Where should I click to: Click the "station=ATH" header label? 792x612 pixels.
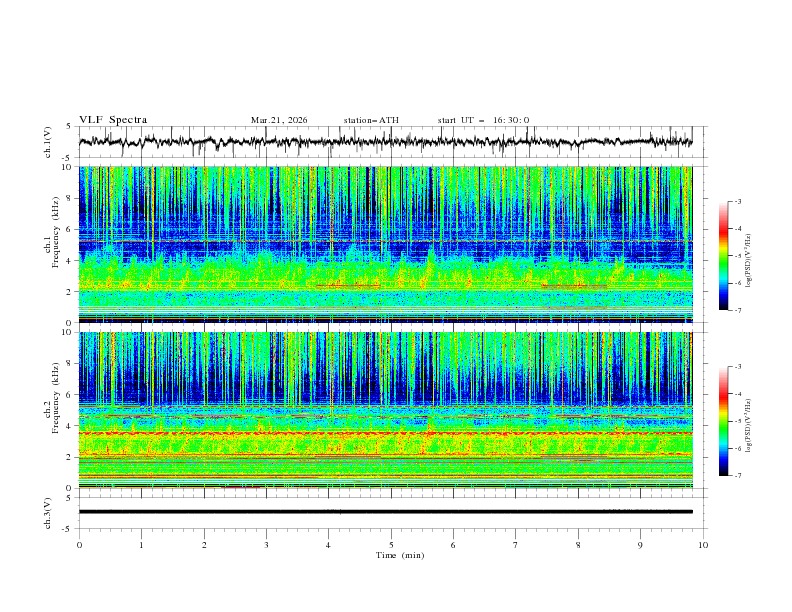371,120
